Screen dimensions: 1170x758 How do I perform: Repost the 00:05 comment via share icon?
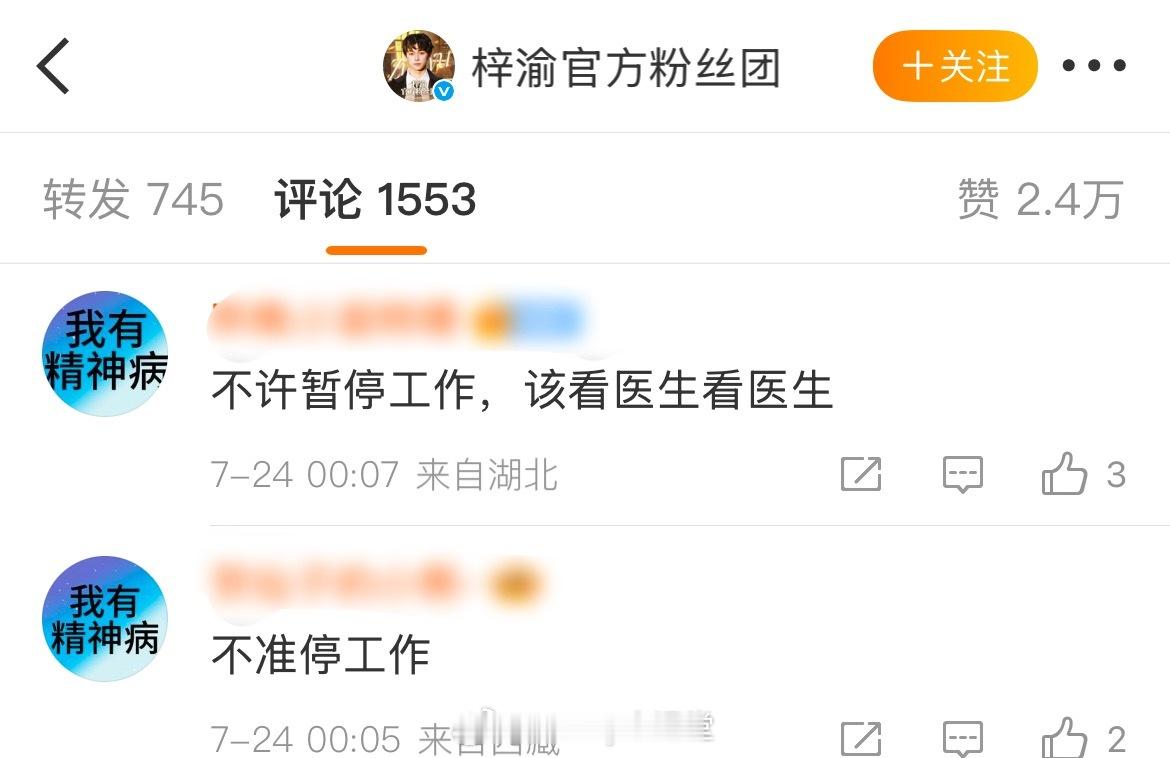tap(861, 739)
